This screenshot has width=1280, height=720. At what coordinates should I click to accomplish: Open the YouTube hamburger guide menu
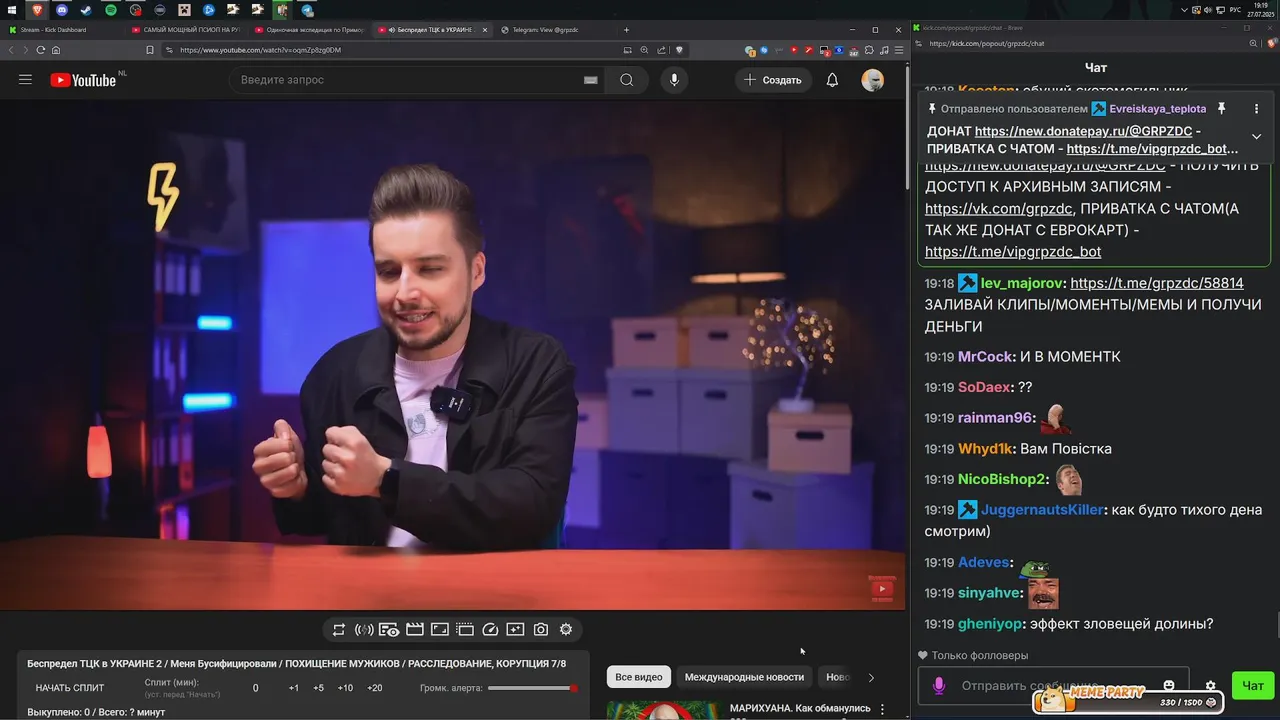[x=26, y=80]
